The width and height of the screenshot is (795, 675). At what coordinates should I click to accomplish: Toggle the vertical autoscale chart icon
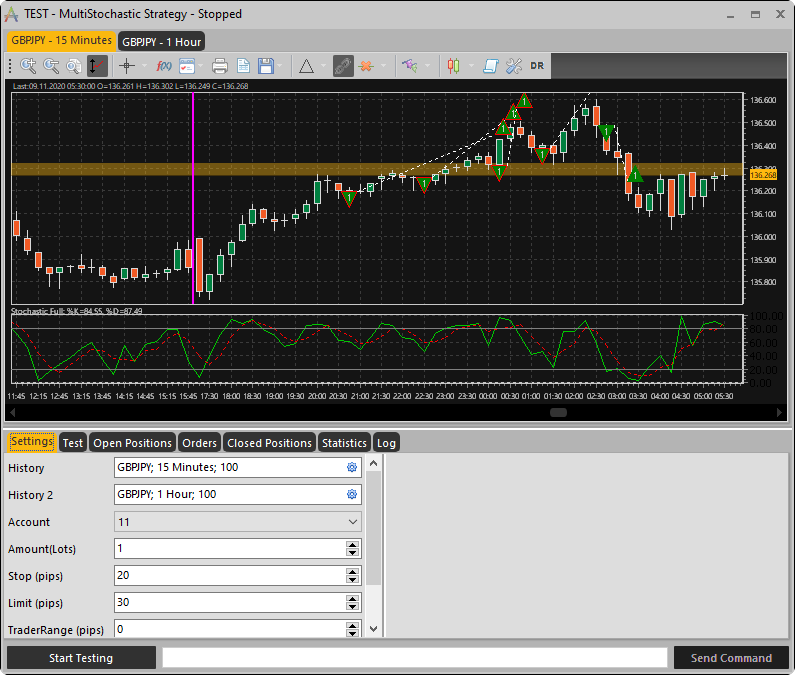tap(97, 65)
